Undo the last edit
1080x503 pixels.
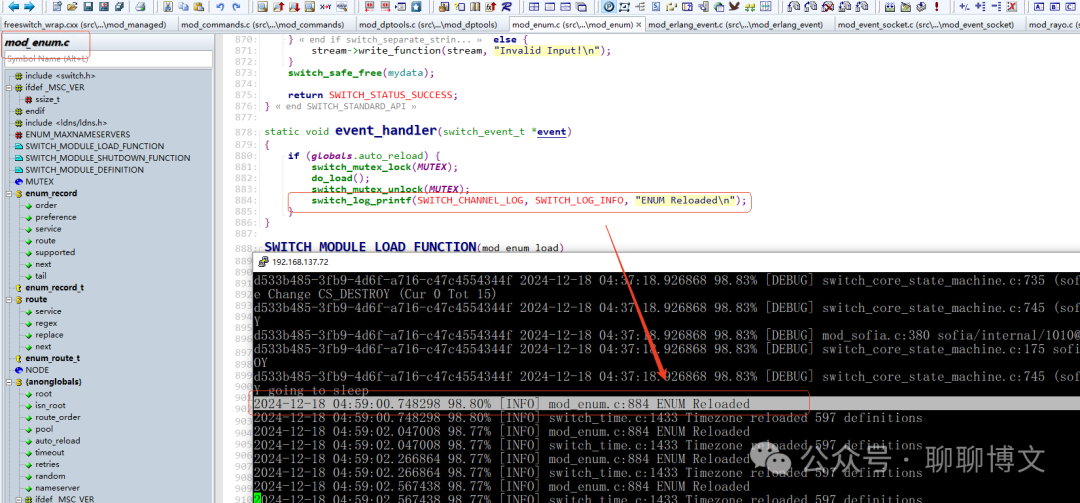point(220,7)
